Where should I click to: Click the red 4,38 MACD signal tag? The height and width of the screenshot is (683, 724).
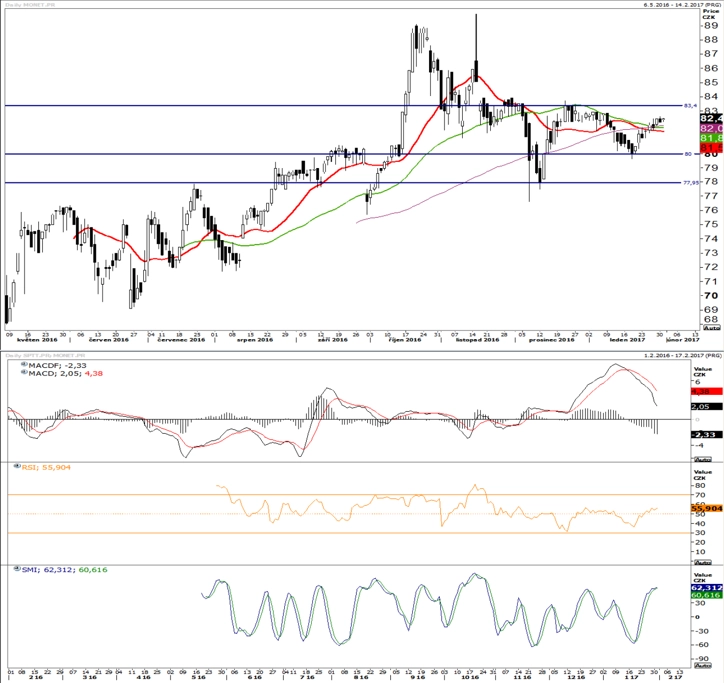[706, 391]
